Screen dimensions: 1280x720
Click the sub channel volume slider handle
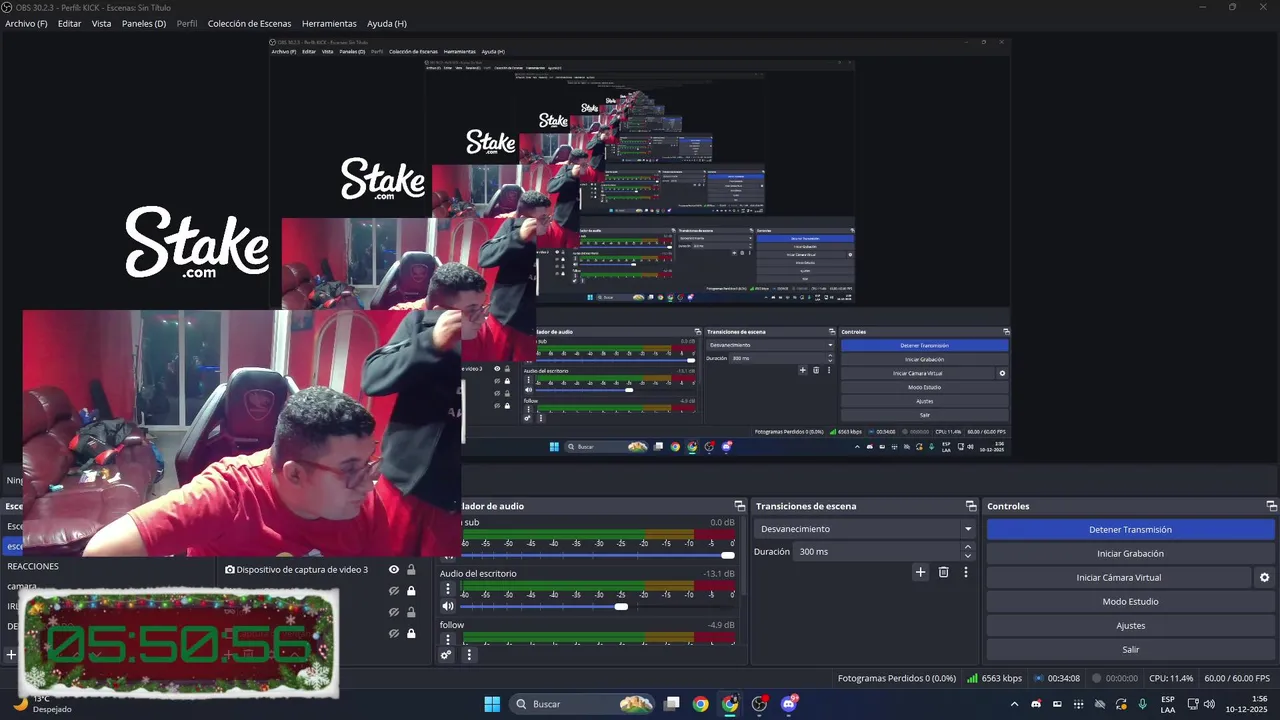728,555
